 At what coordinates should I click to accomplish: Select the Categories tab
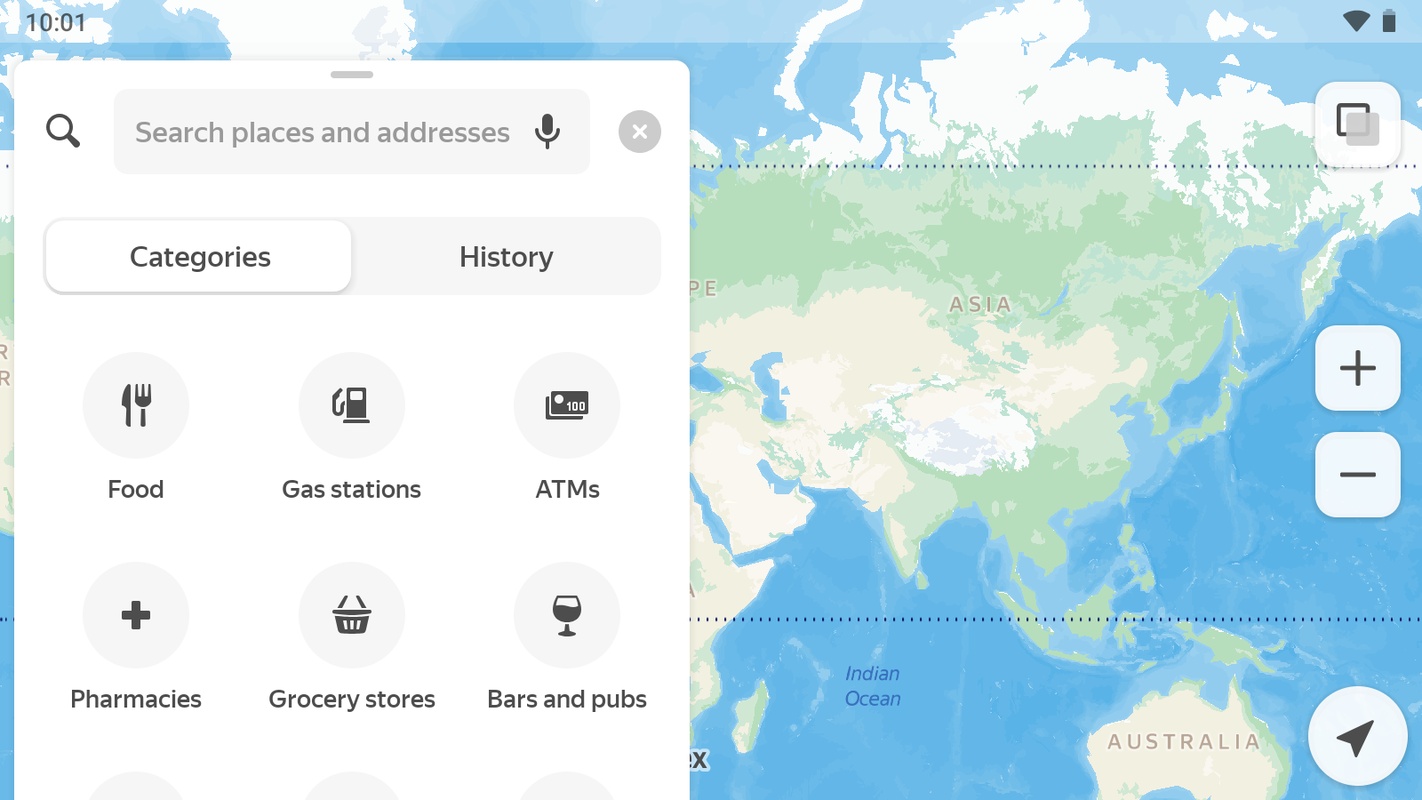click(200, 257)
